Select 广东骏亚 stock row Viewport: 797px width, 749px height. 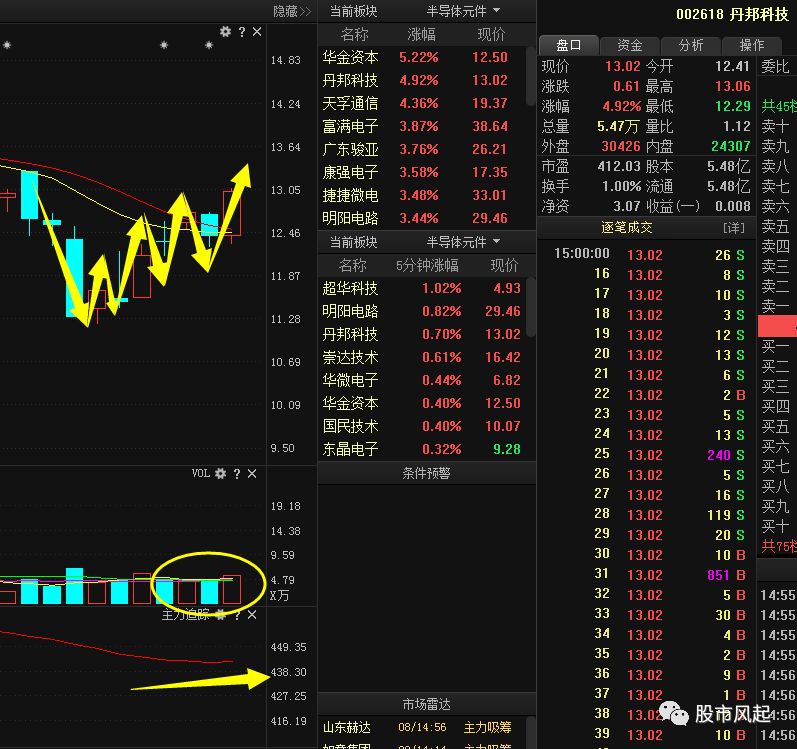tap(422, 149)
